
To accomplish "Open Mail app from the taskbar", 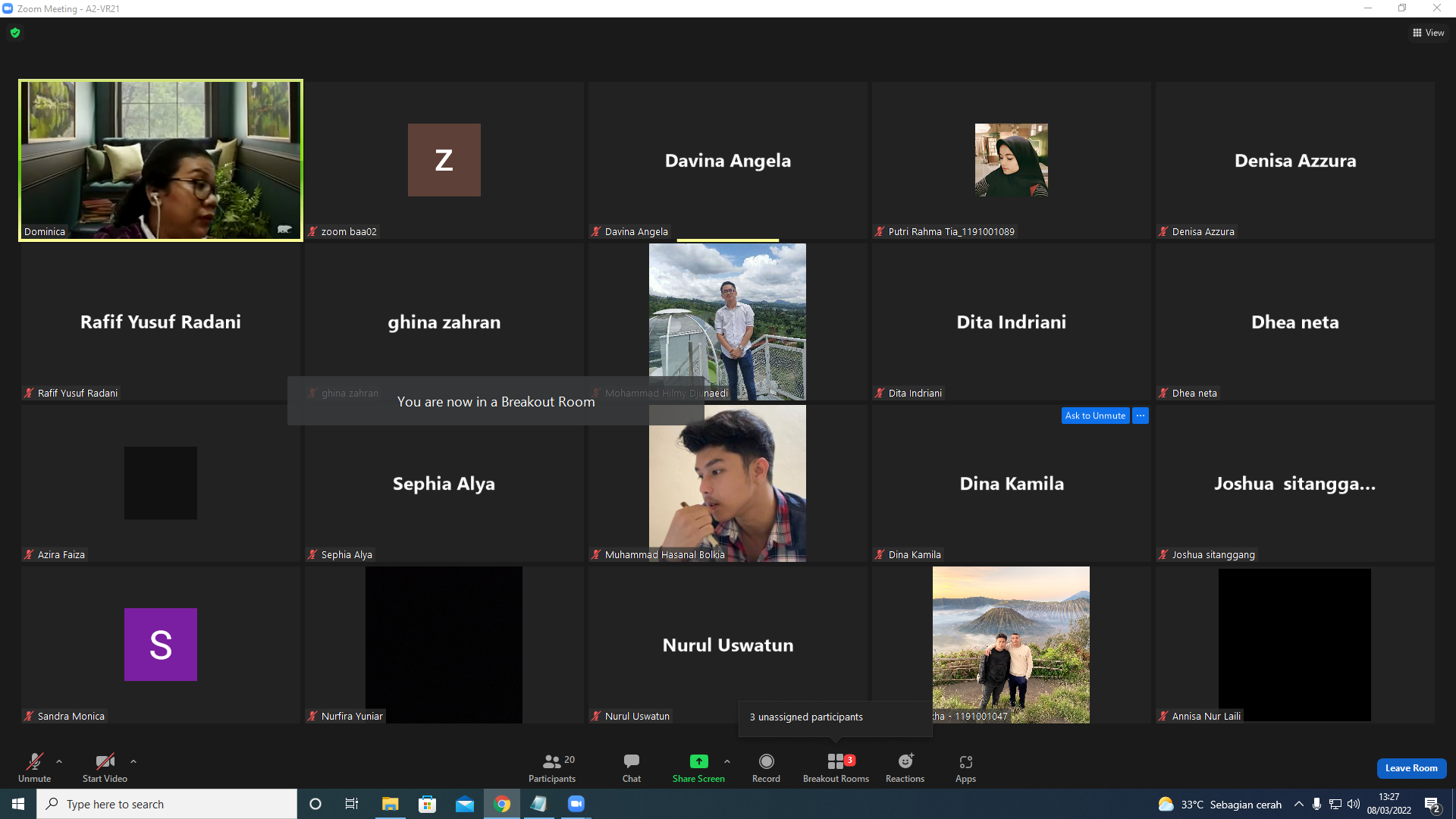I will coord(465,804).
